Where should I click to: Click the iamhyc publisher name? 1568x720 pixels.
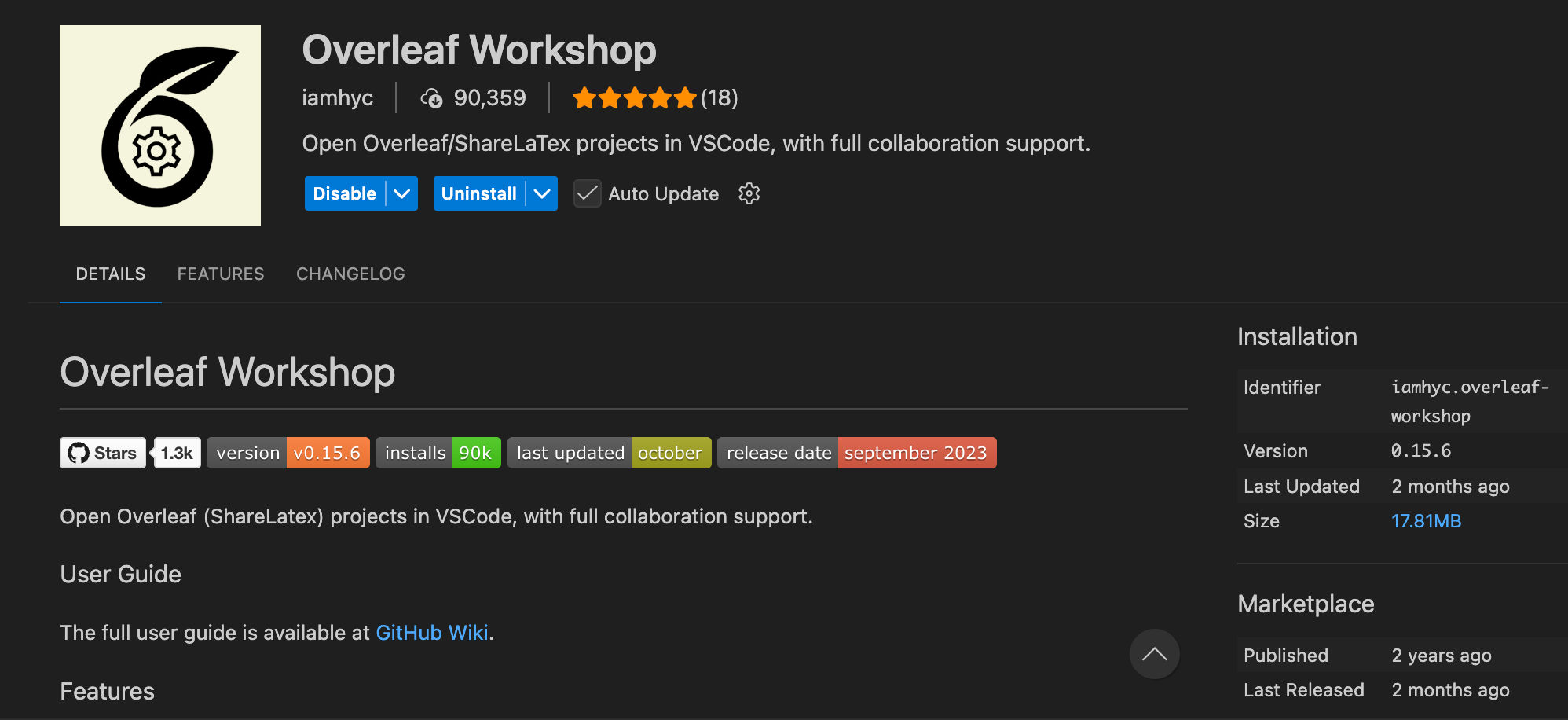[x=338, y=98]
